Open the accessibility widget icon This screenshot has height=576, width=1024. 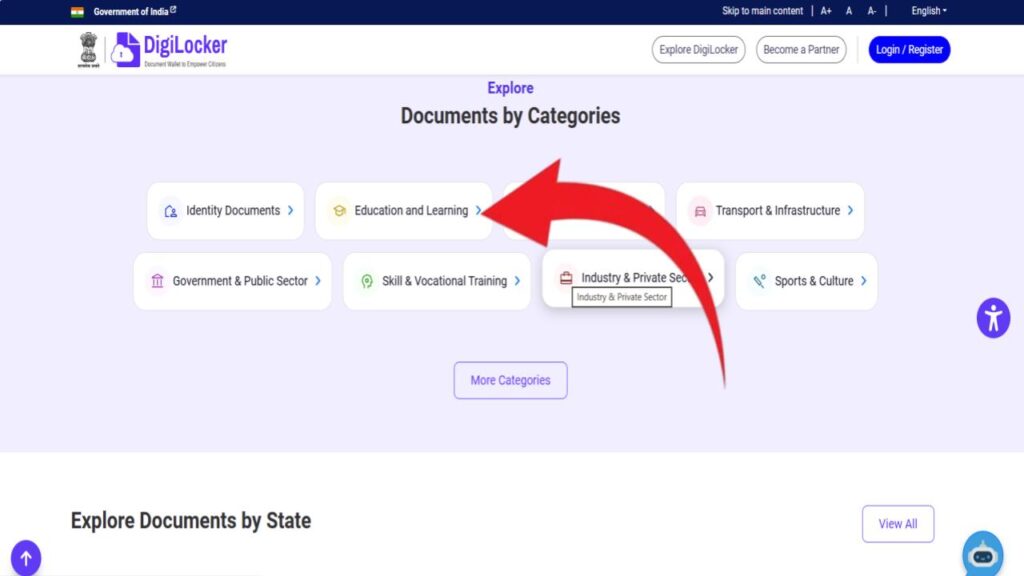993,318
